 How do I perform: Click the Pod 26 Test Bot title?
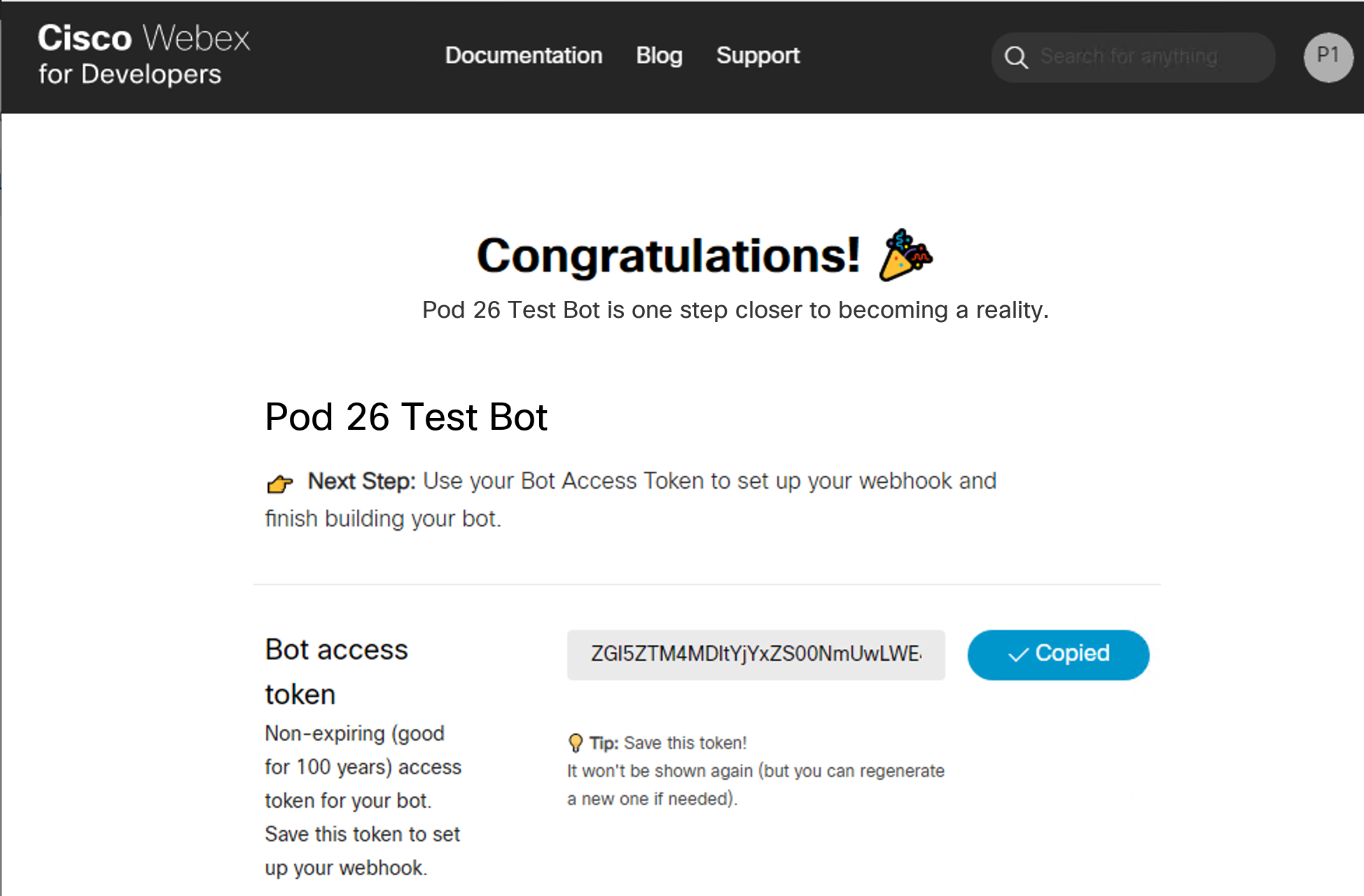point(405,417)
